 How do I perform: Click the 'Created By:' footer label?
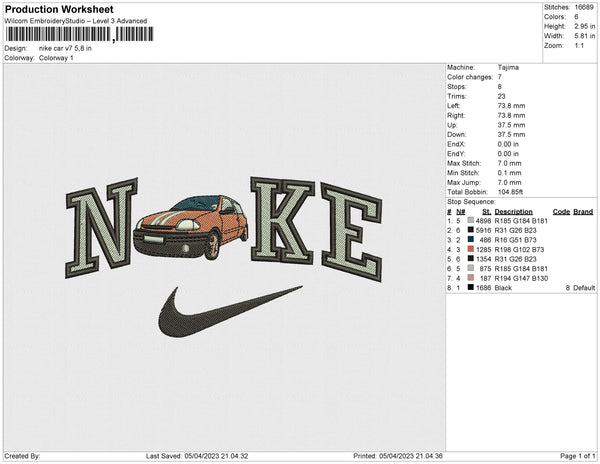tap(22, 456)
